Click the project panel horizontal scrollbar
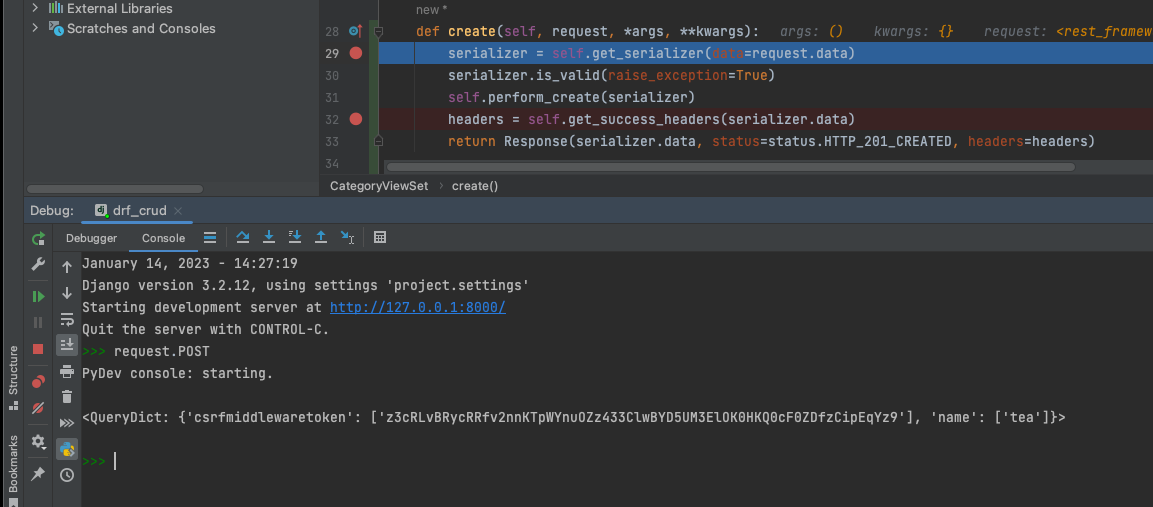 [115, 189]
